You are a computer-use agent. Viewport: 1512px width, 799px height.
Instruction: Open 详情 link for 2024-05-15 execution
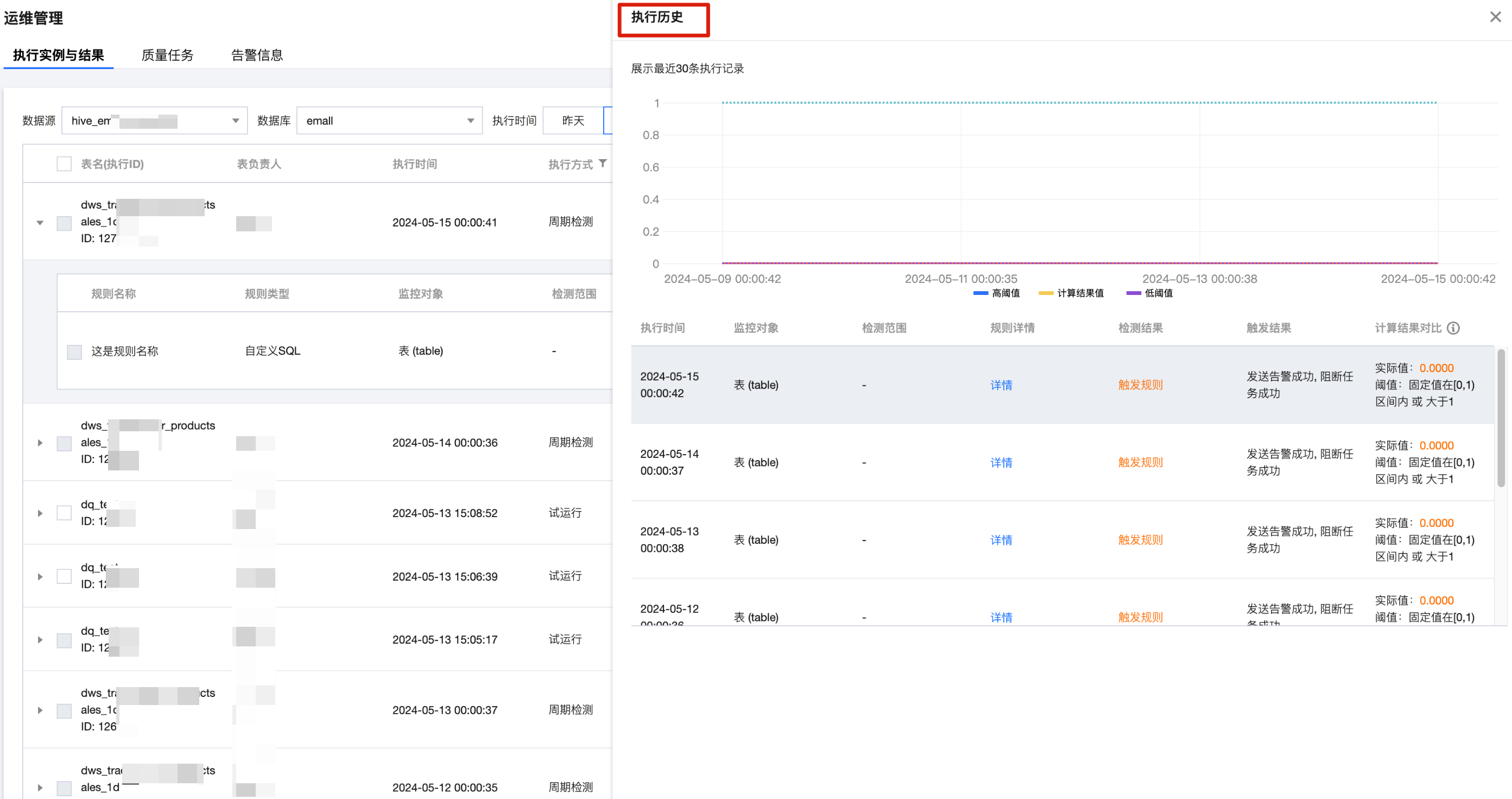1001,385
